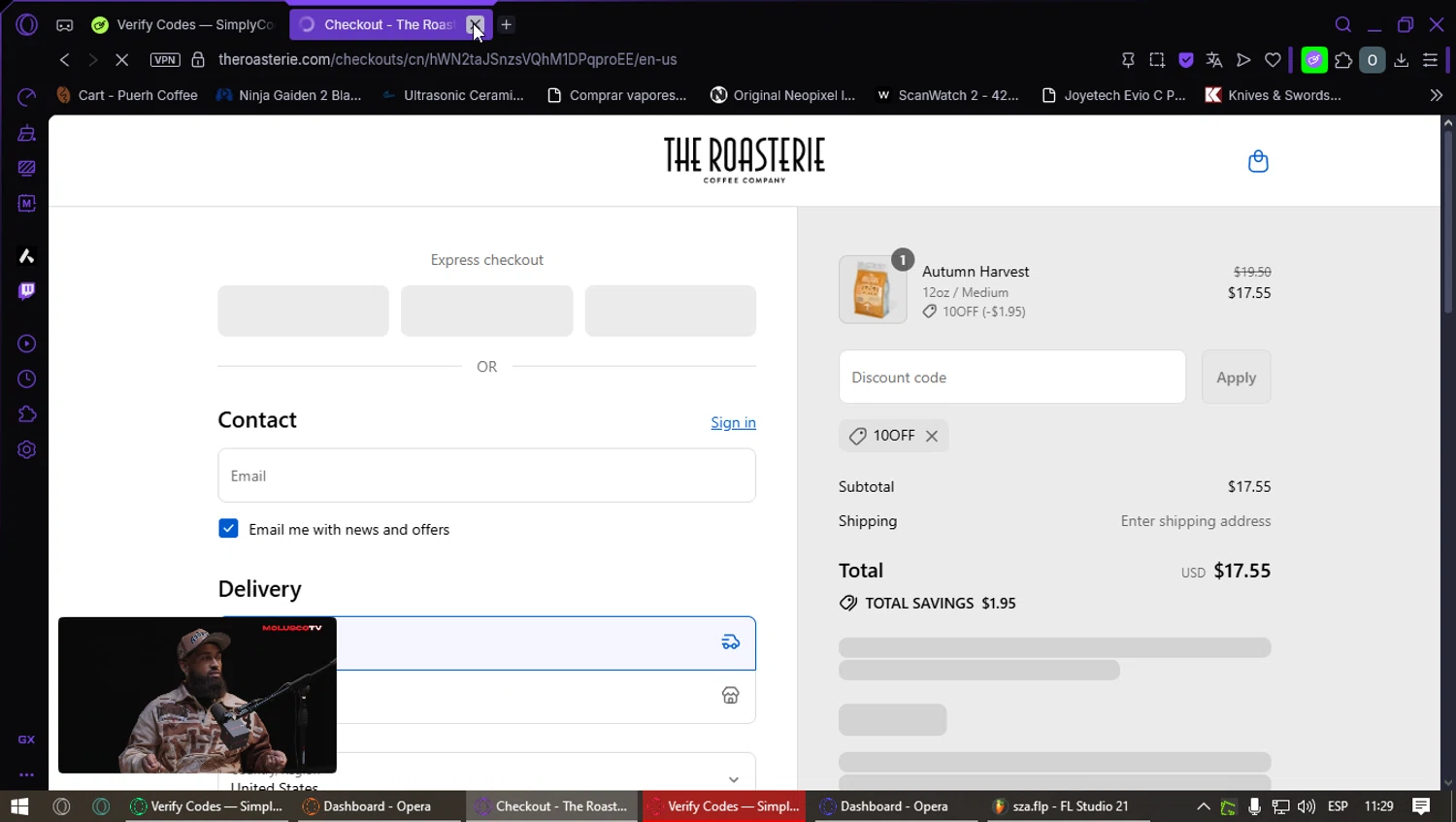Close the Checkout - The Roasterie tab
Image resolution: width=1456 pixels, height=822 pixels.
click(475, 24)
